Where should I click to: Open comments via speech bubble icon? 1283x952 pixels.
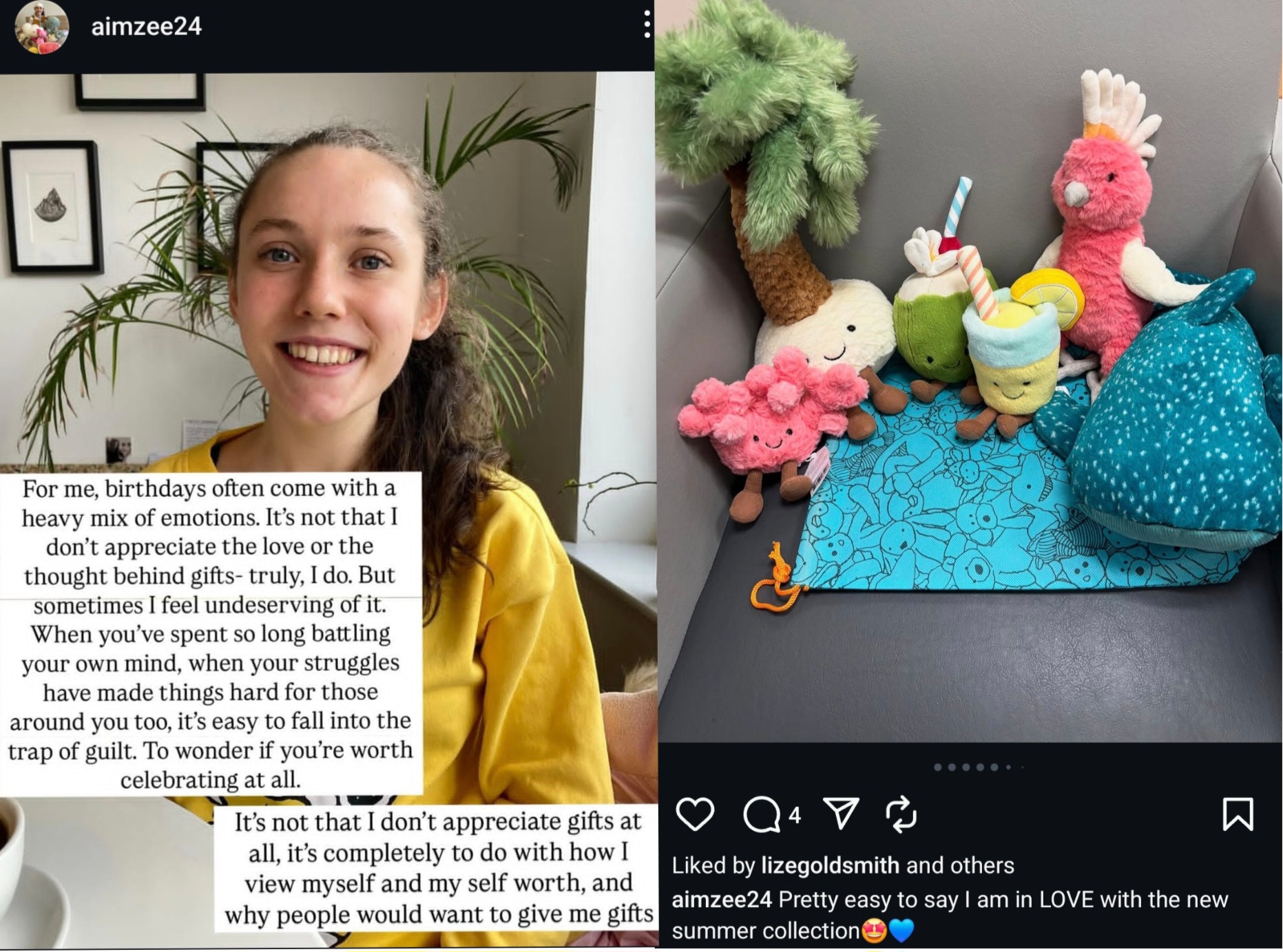coord(762,815)
